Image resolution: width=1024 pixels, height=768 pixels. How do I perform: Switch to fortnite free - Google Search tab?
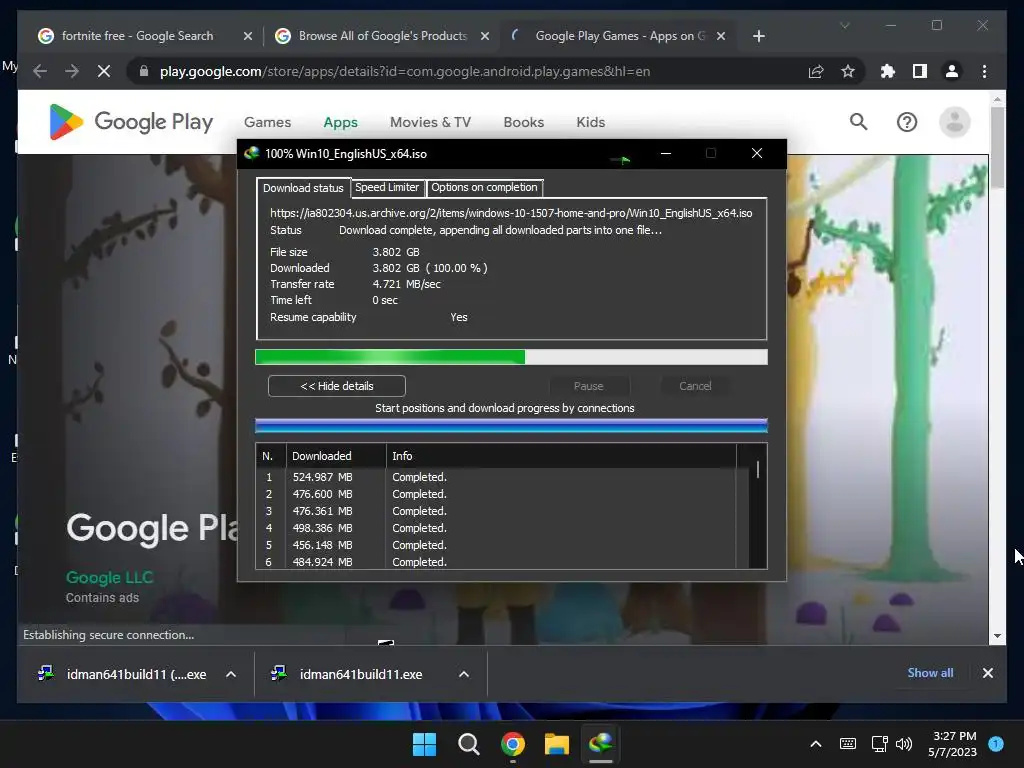(136, 36)
